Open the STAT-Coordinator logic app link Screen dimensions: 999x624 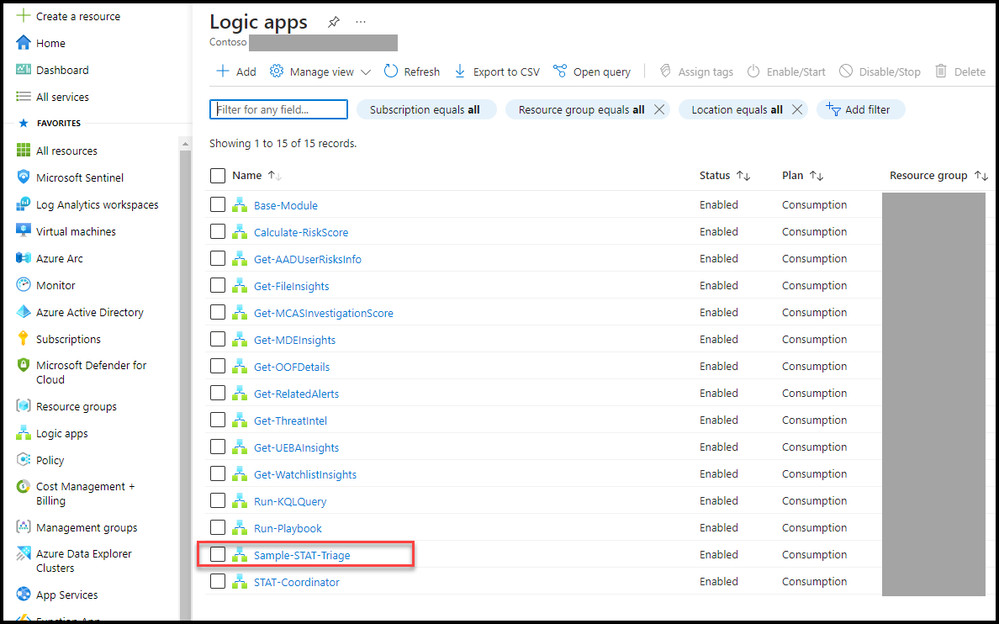pos(296,582)
